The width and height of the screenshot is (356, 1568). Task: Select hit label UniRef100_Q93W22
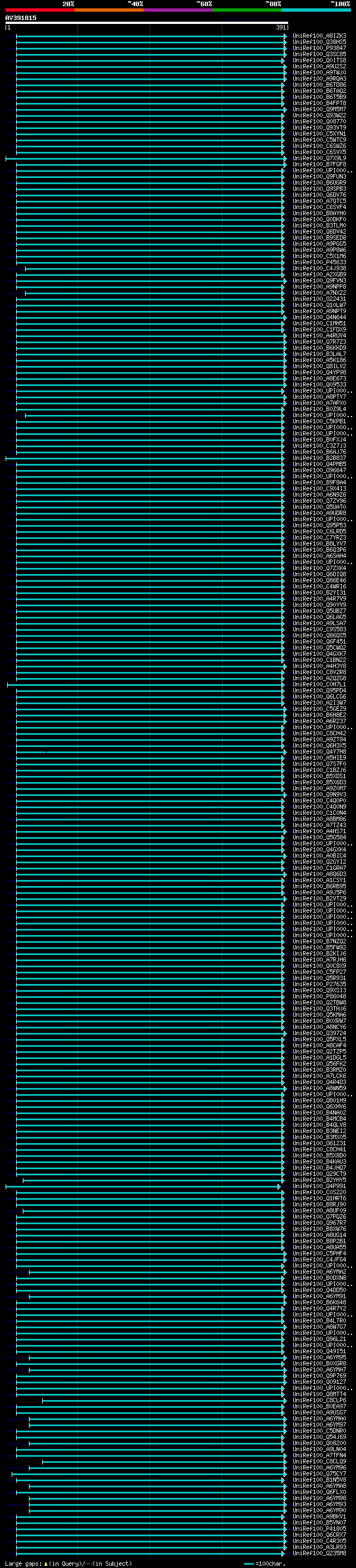click(319, 116)
